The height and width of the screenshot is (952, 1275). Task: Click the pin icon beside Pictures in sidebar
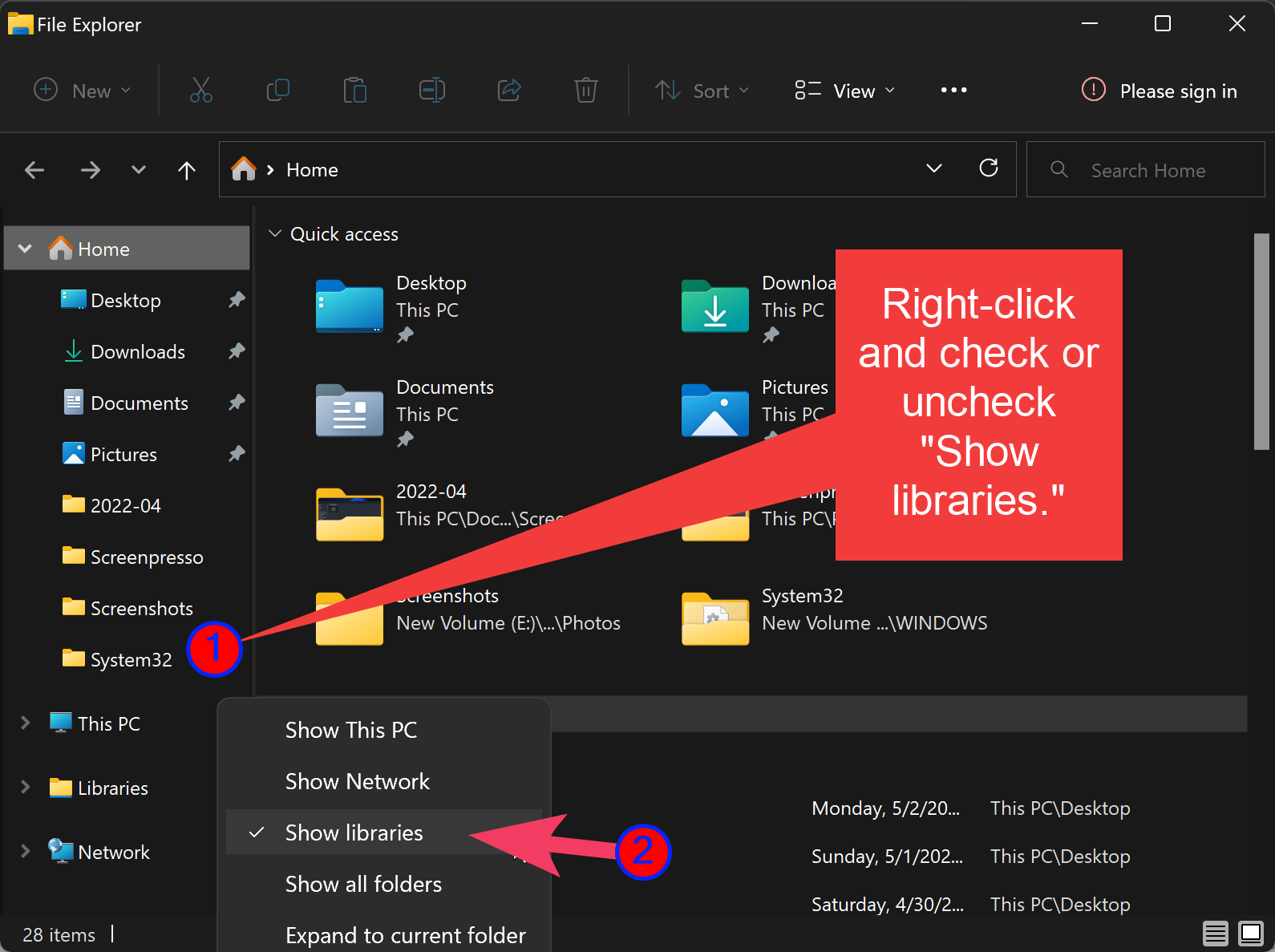pyautogui.click(x=237, y=454)
